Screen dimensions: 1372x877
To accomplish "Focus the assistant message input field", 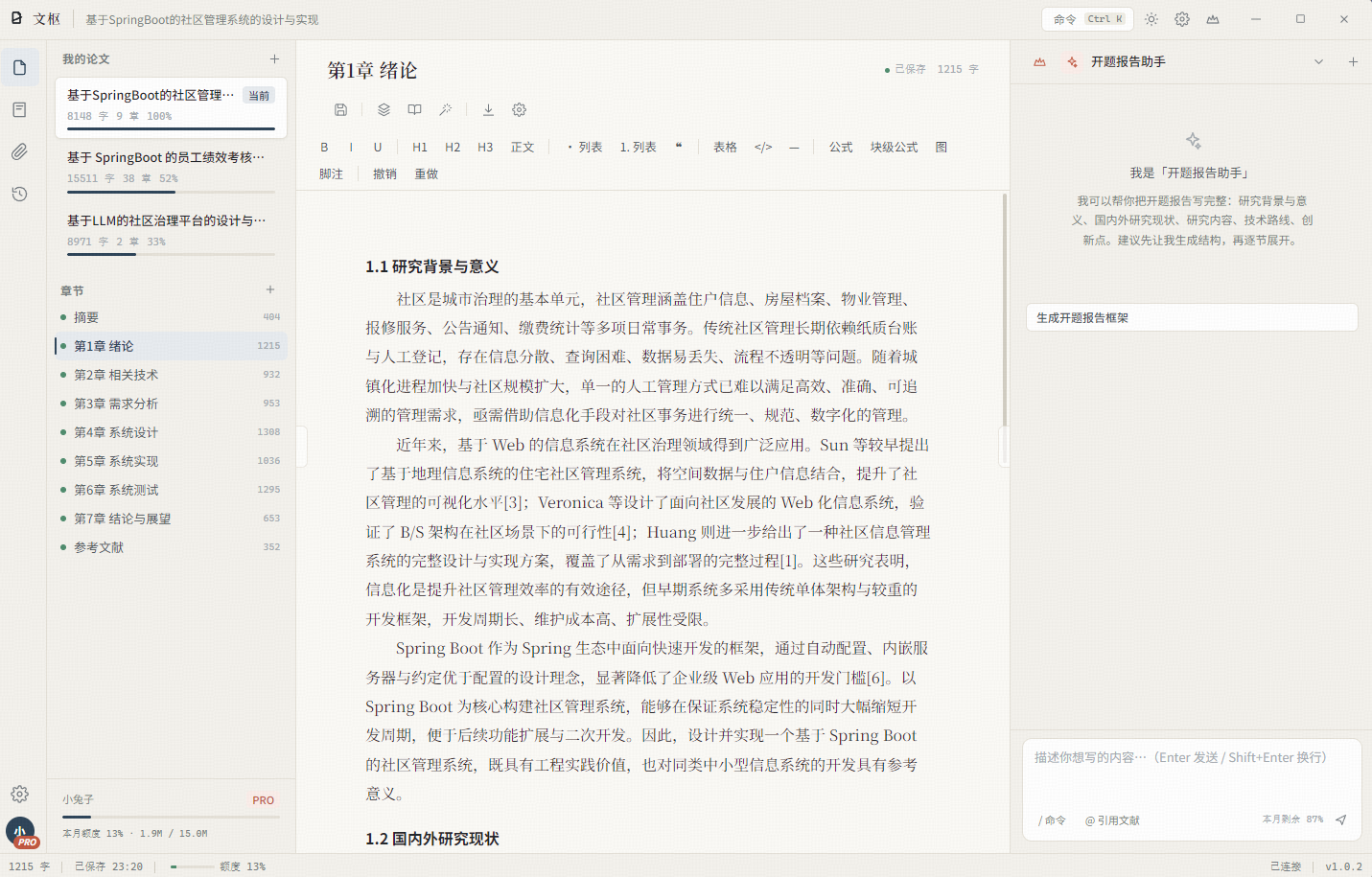I will coord(1192,772).
